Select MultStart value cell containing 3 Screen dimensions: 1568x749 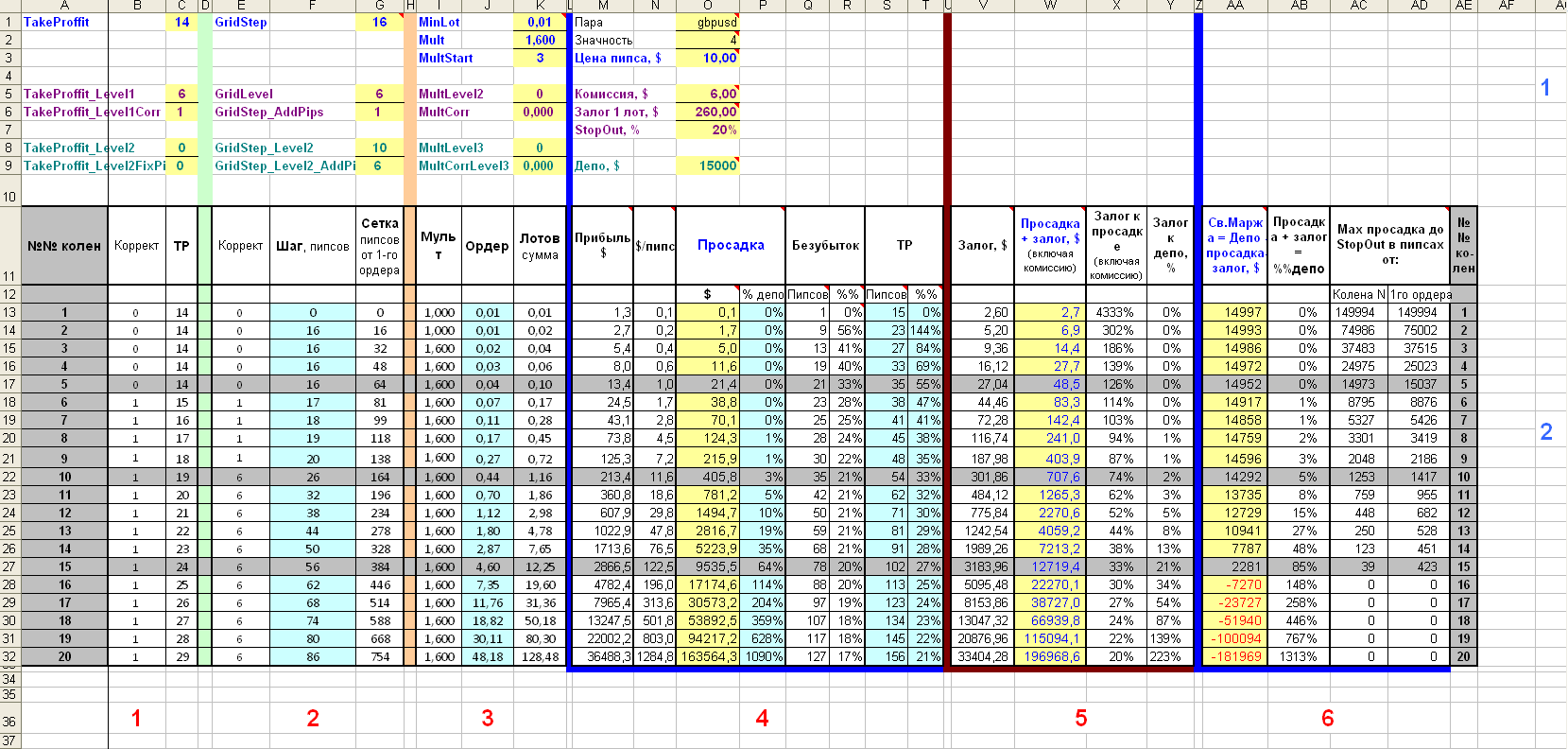(x=540, y=58)
